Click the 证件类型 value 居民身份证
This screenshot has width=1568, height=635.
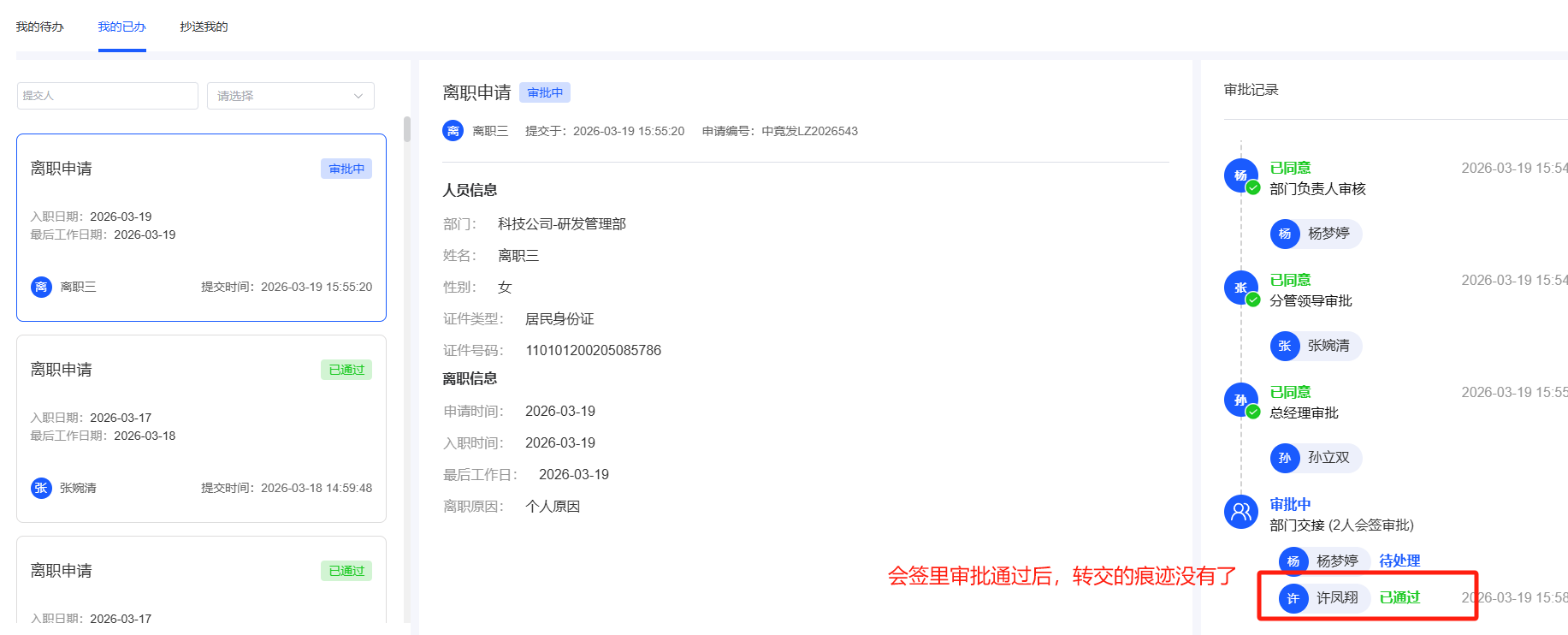[x=559, y=318]
